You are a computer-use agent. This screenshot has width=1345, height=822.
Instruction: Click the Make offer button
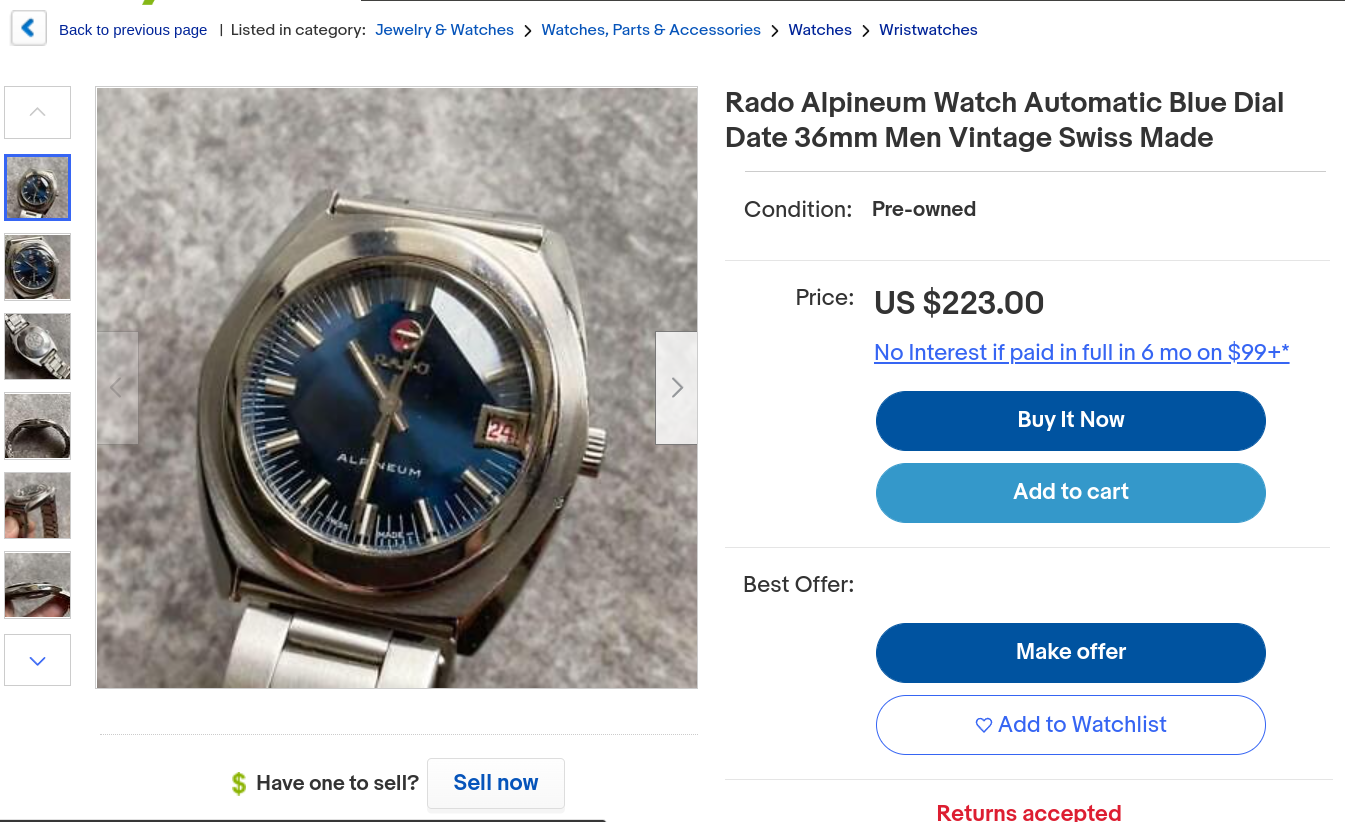tap(1070, 652)
